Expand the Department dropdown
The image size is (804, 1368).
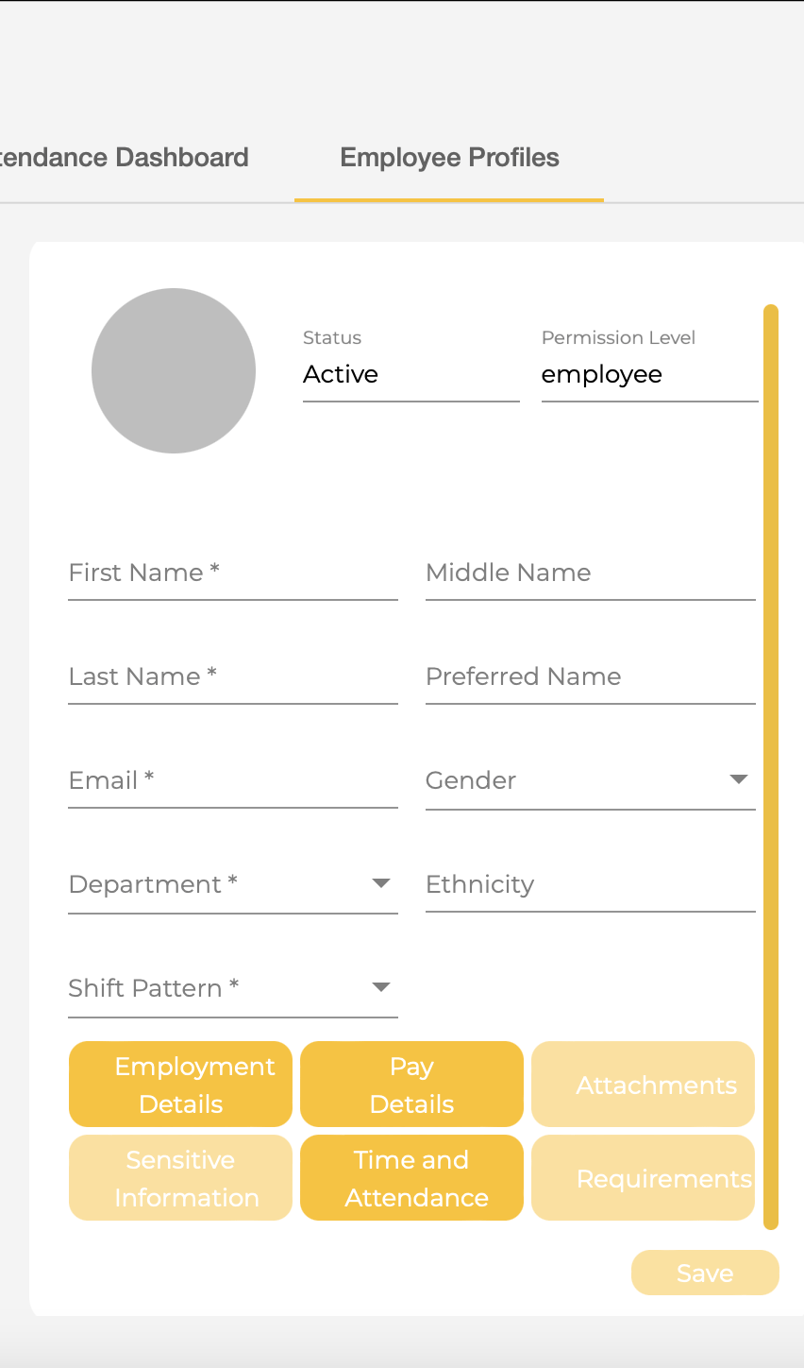pos(380,882)
